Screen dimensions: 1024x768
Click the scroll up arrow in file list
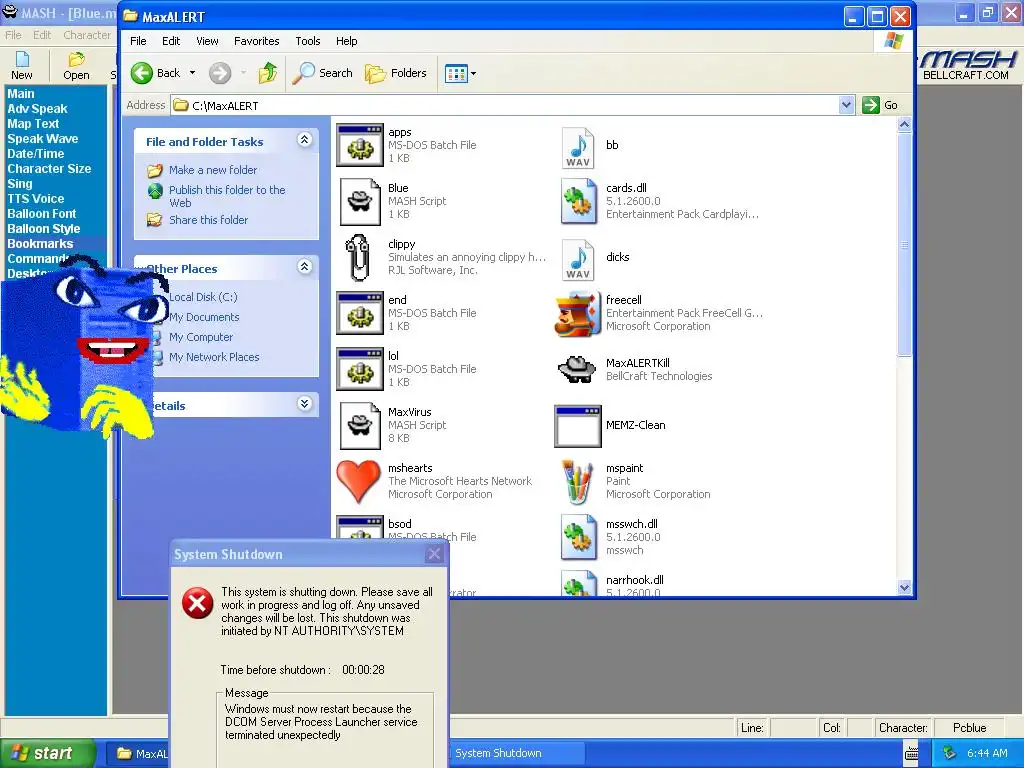(904, 125)
